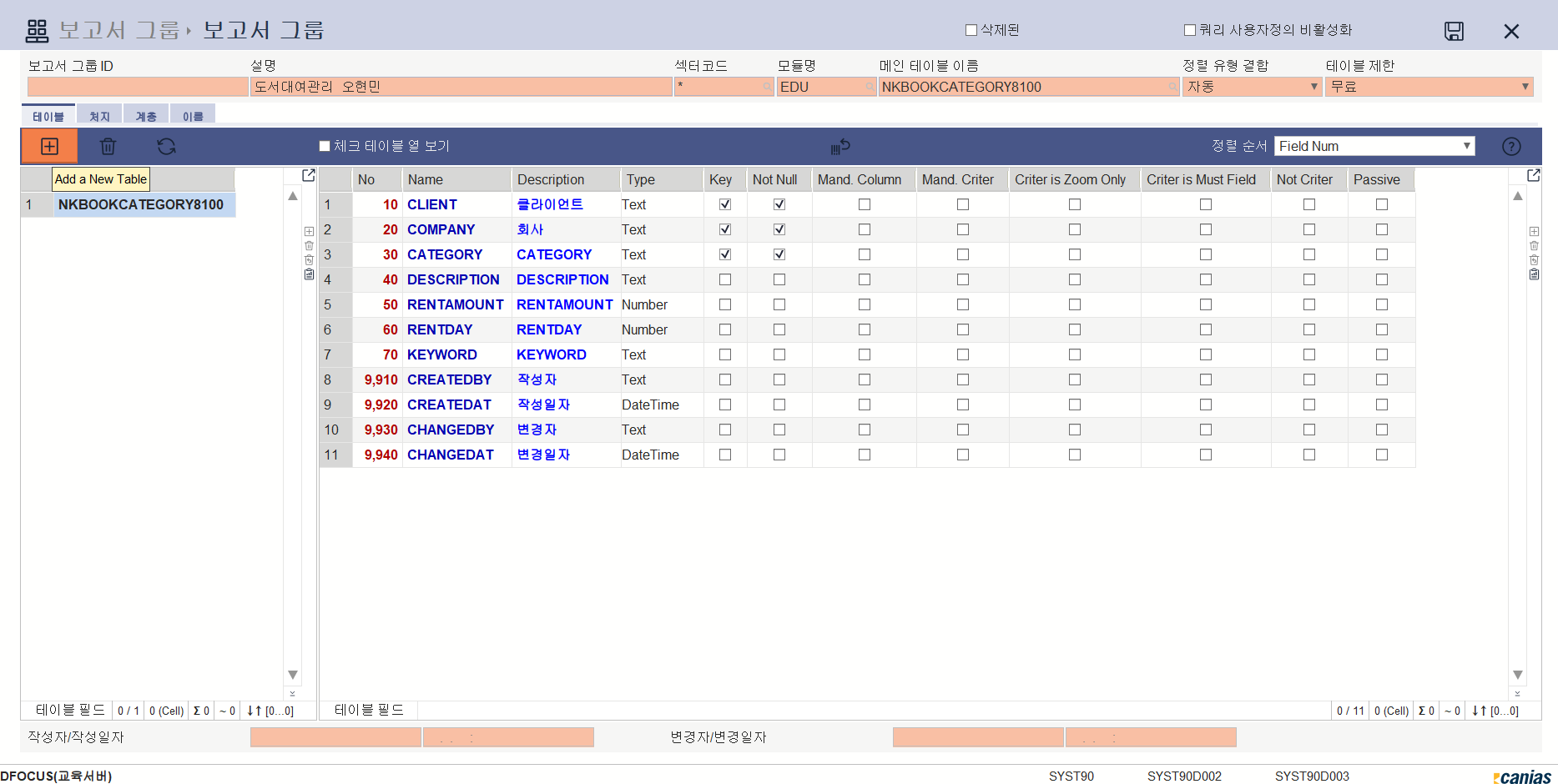Click left list scrollbar up arrow

click(293, 196)
